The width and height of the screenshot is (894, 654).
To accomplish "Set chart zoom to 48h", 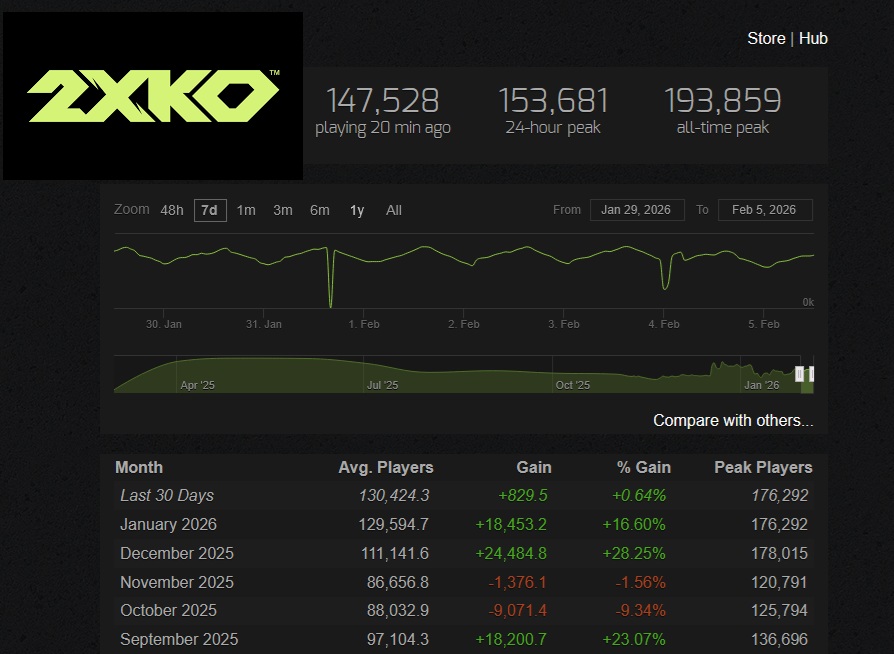I will click(172, 210).
